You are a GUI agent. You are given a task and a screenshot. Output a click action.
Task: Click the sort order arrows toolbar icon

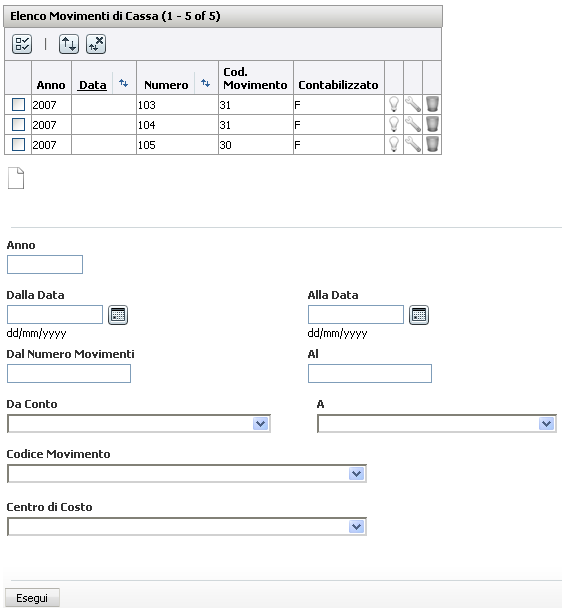(x=69, y=44)
